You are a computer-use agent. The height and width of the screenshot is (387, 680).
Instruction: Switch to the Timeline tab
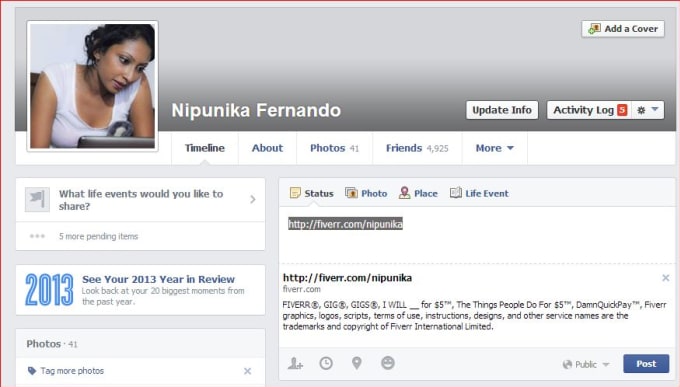click(205, 148)
